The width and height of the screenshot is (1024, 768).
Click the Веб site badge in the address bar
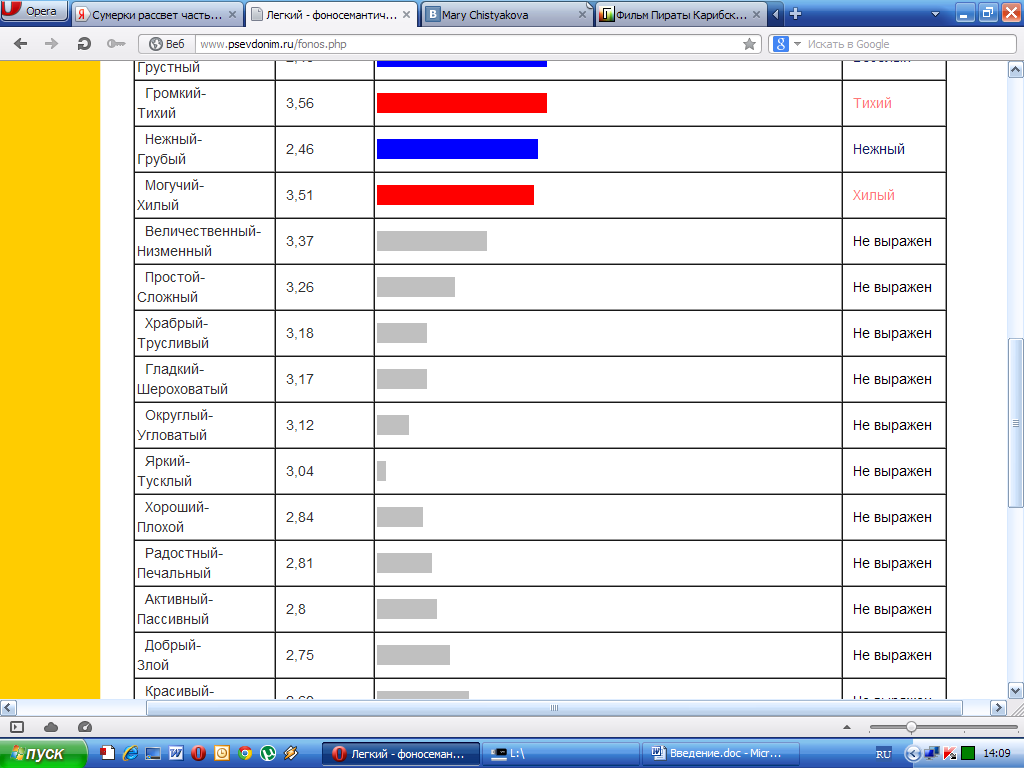tap(167, 44)
